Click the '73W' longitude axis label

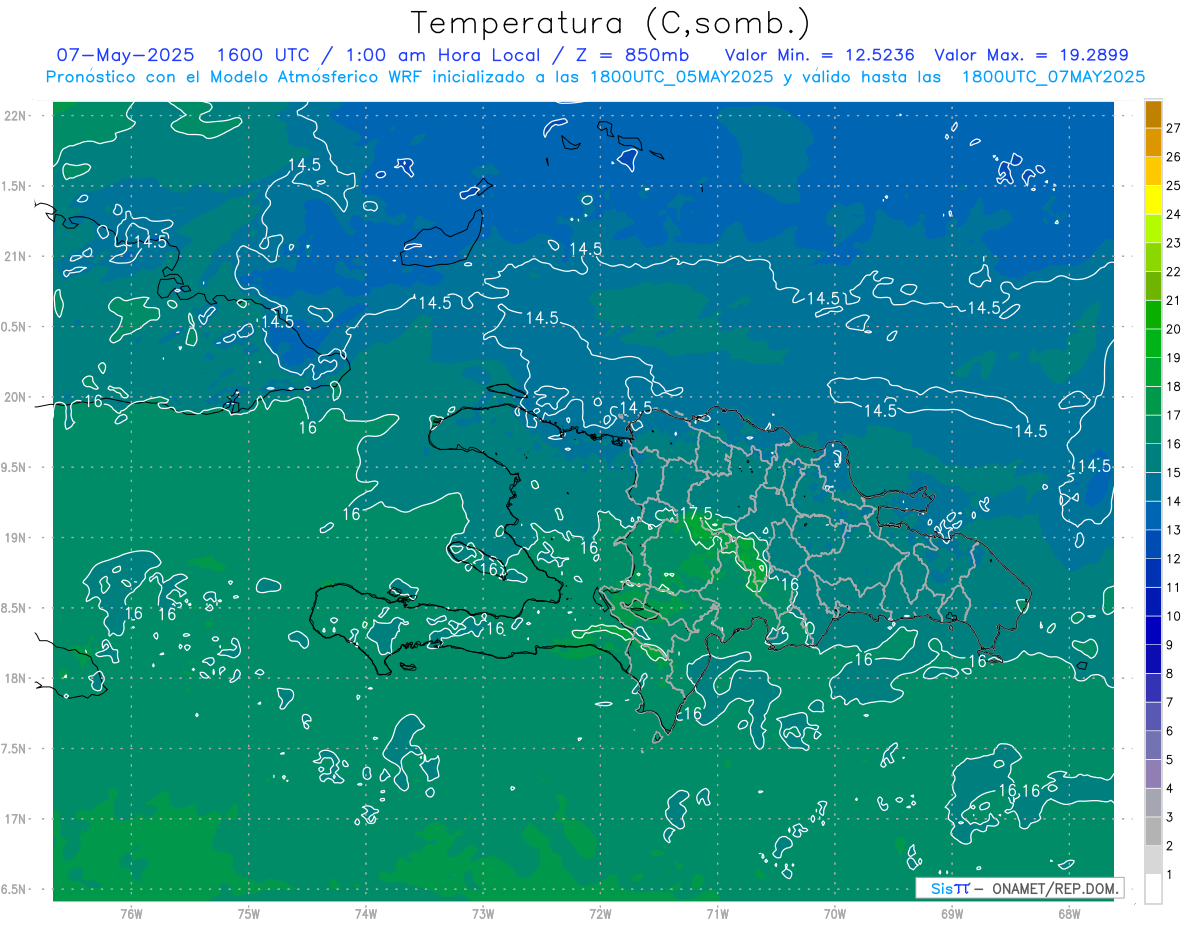point(483,914)
